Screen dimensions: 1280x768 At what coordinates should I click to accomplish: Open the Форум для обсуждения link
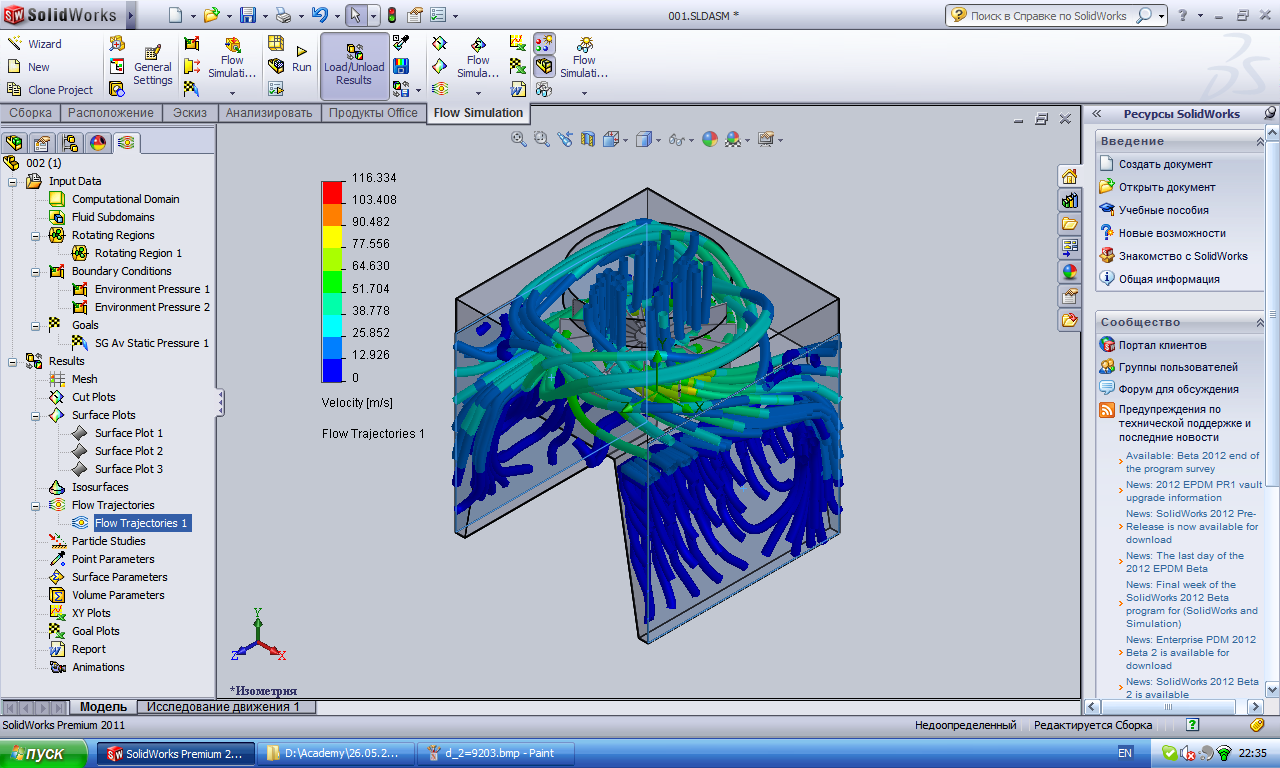[x=1178, y=389]
